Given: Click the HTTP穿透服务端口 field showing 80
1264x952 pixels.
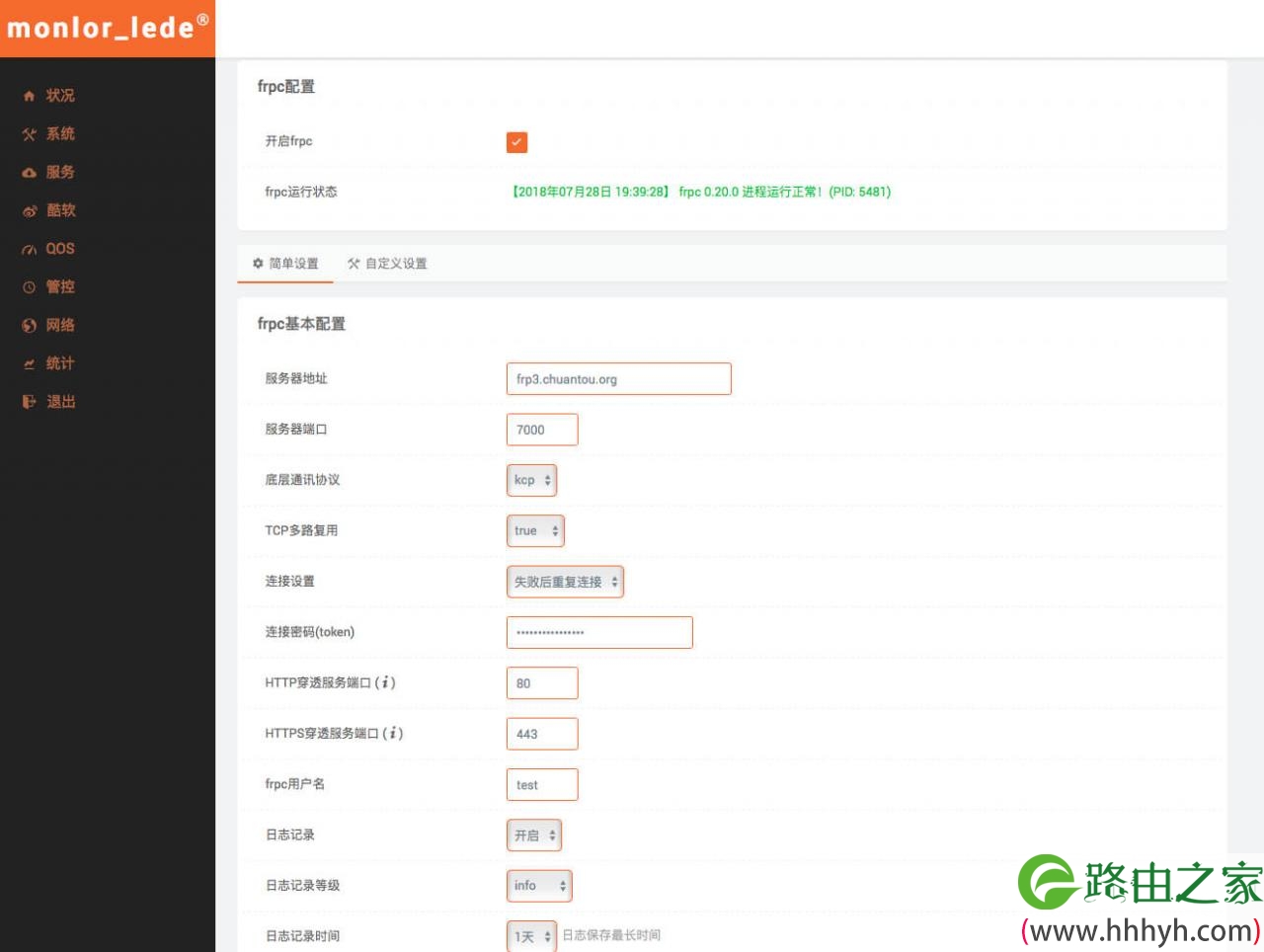Looking at the screenshot, I should (x=542, y=683).
